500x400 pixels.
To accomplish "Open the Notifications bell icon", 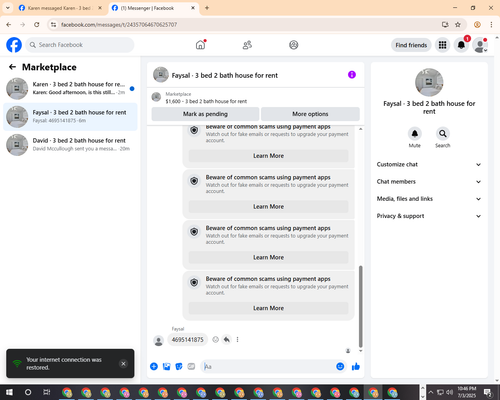I will point(461,45).
